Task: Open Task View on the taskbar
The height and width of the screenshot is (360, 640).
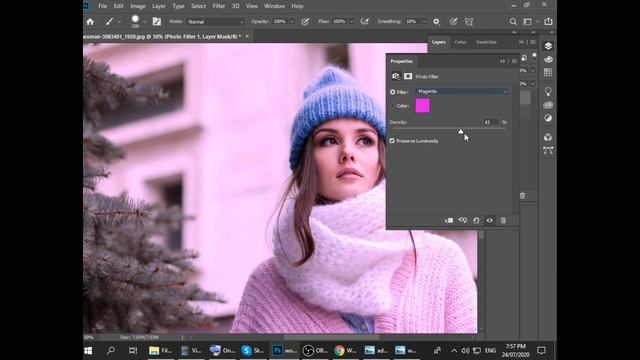Action: 133,350
